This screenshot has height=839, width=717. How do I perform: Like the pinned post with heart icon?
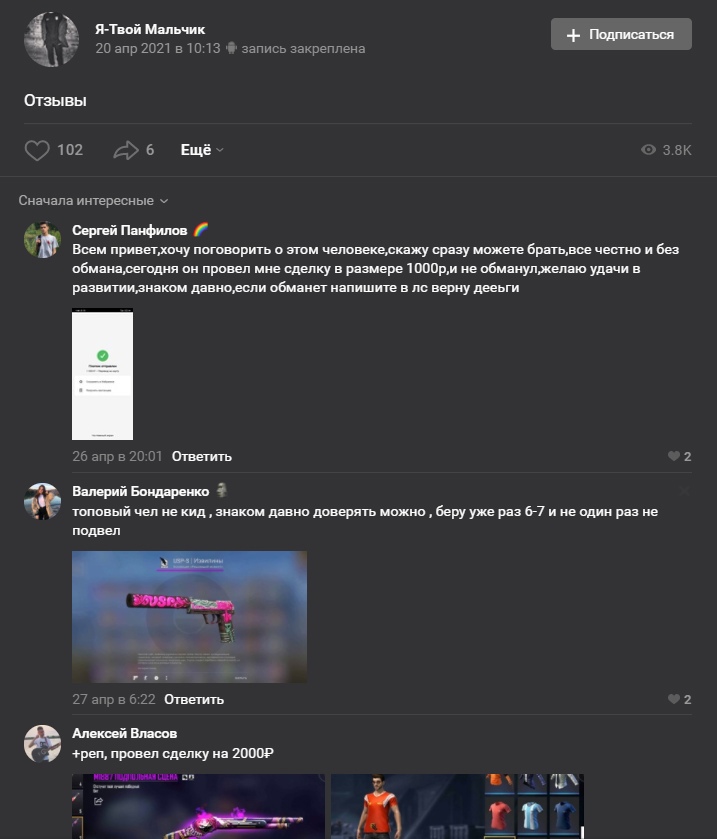point(37,150)
